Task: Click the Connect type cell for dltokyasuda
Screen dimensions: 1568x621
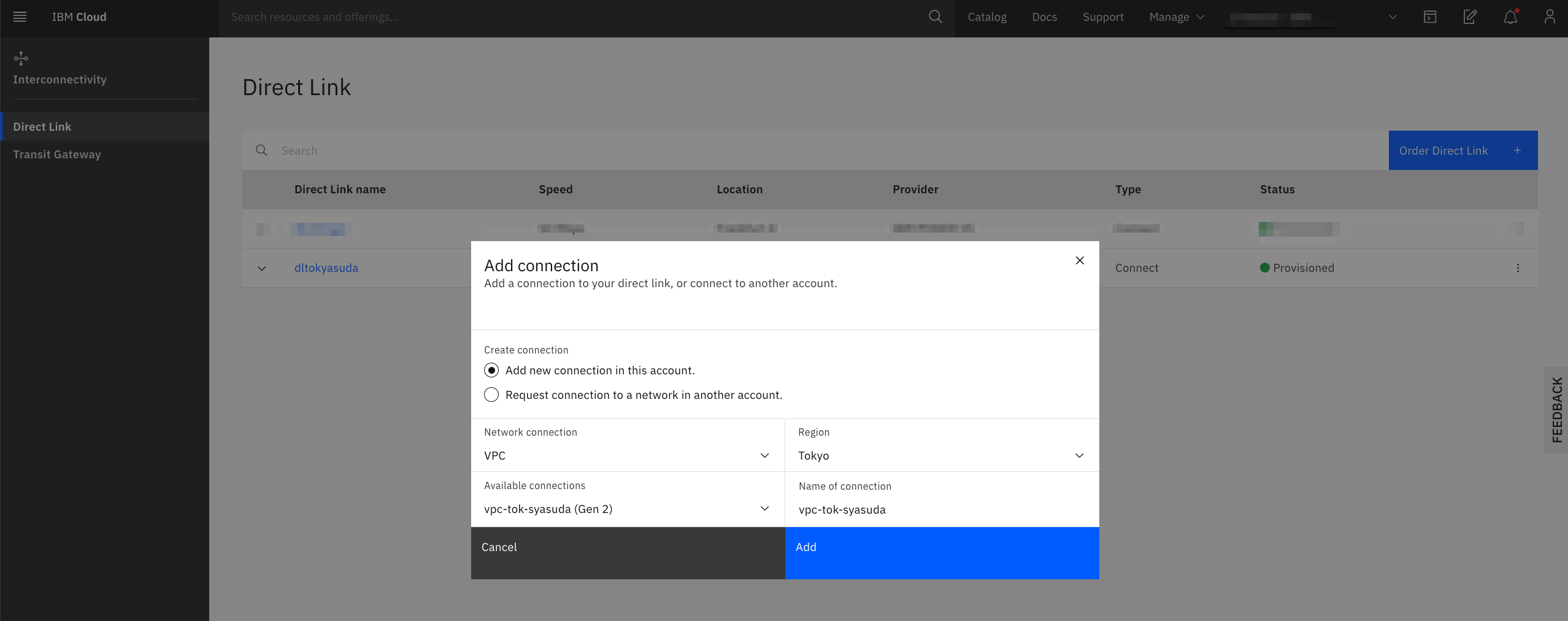Action: [1137, 268]
